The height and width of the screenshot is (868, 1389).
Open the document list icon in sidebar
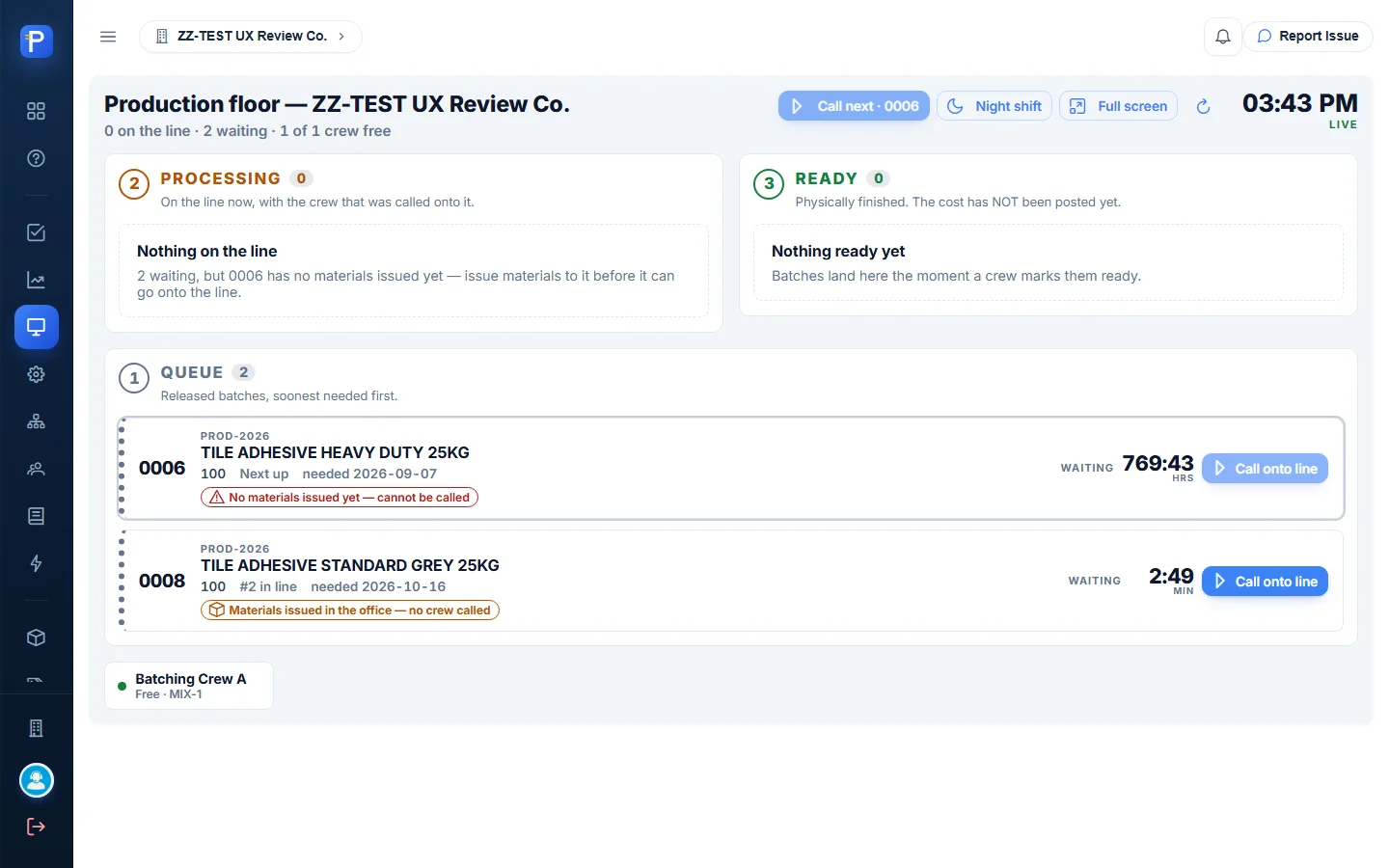[x=36, y=516]
